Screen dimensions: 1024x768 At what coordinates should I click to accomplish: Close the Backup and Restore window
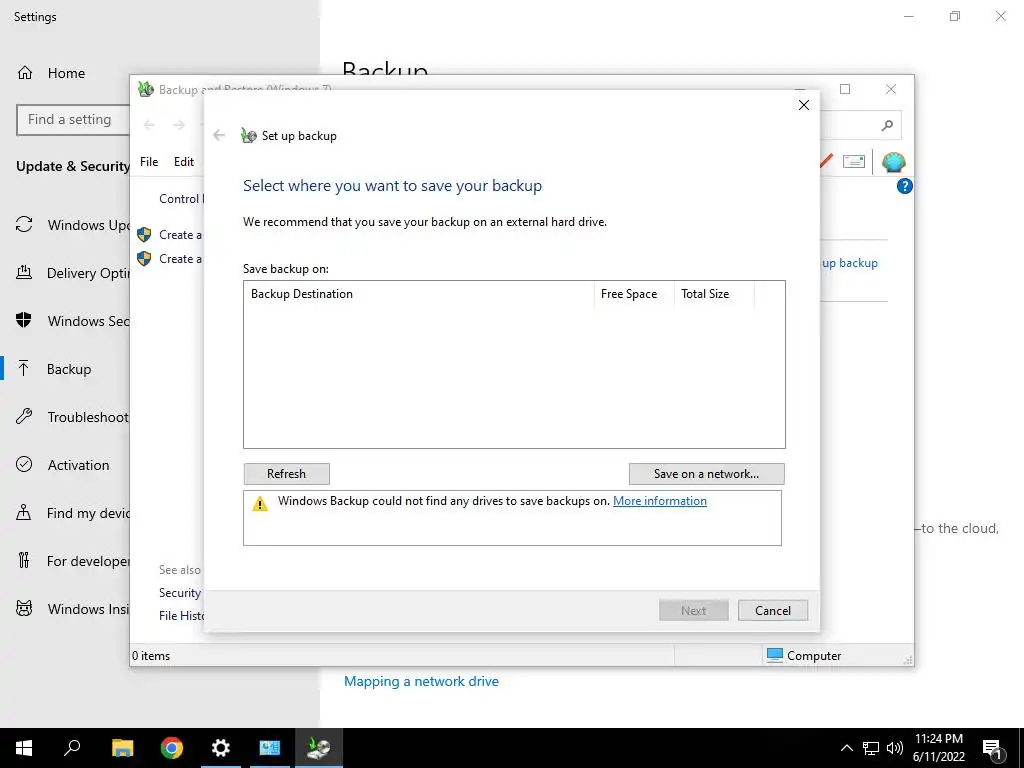pyautogui.click(x=891, y=89)
